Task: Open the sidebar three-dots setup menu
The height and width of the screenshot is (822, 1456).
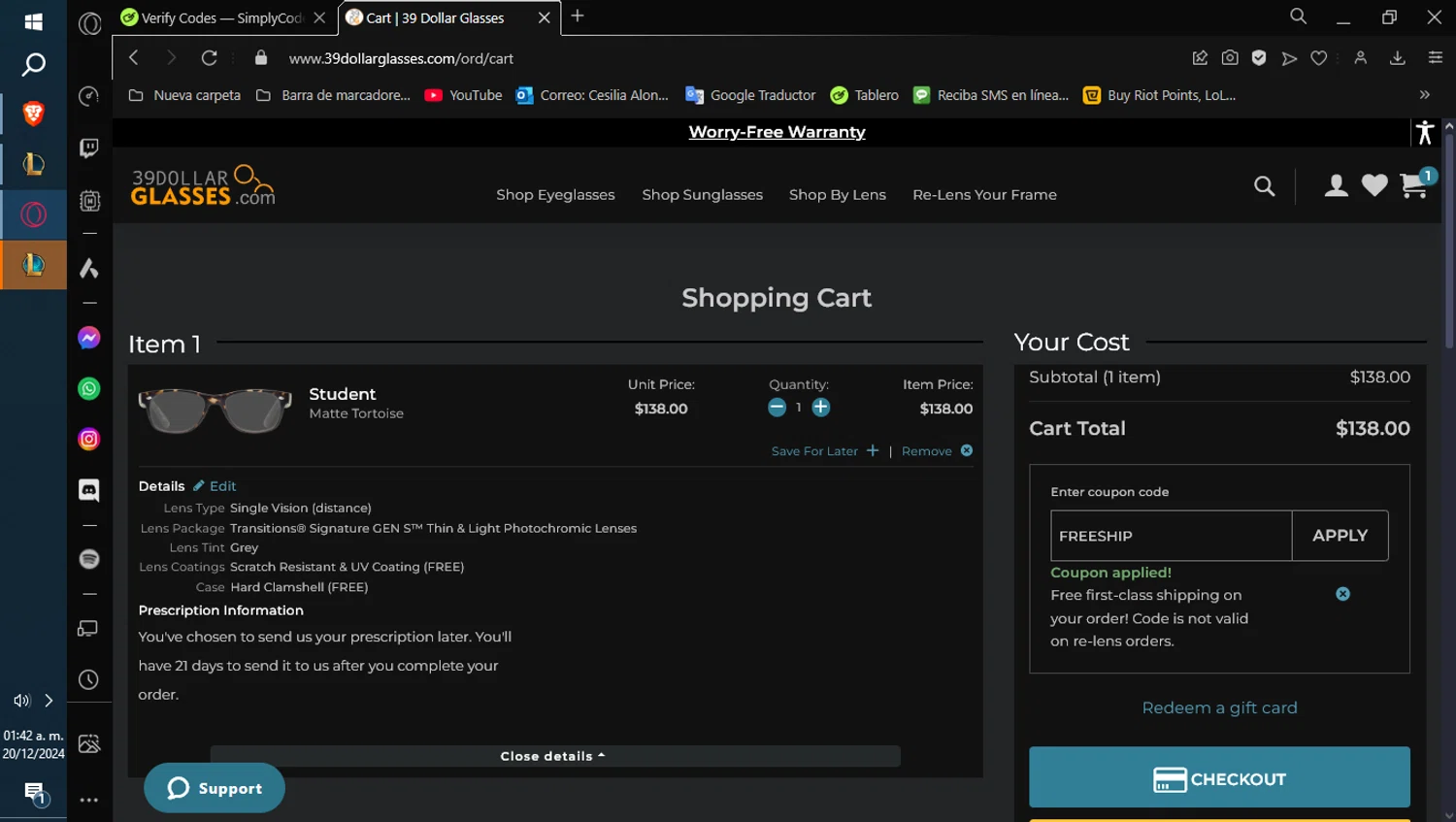Action: [x=89, y=801]
